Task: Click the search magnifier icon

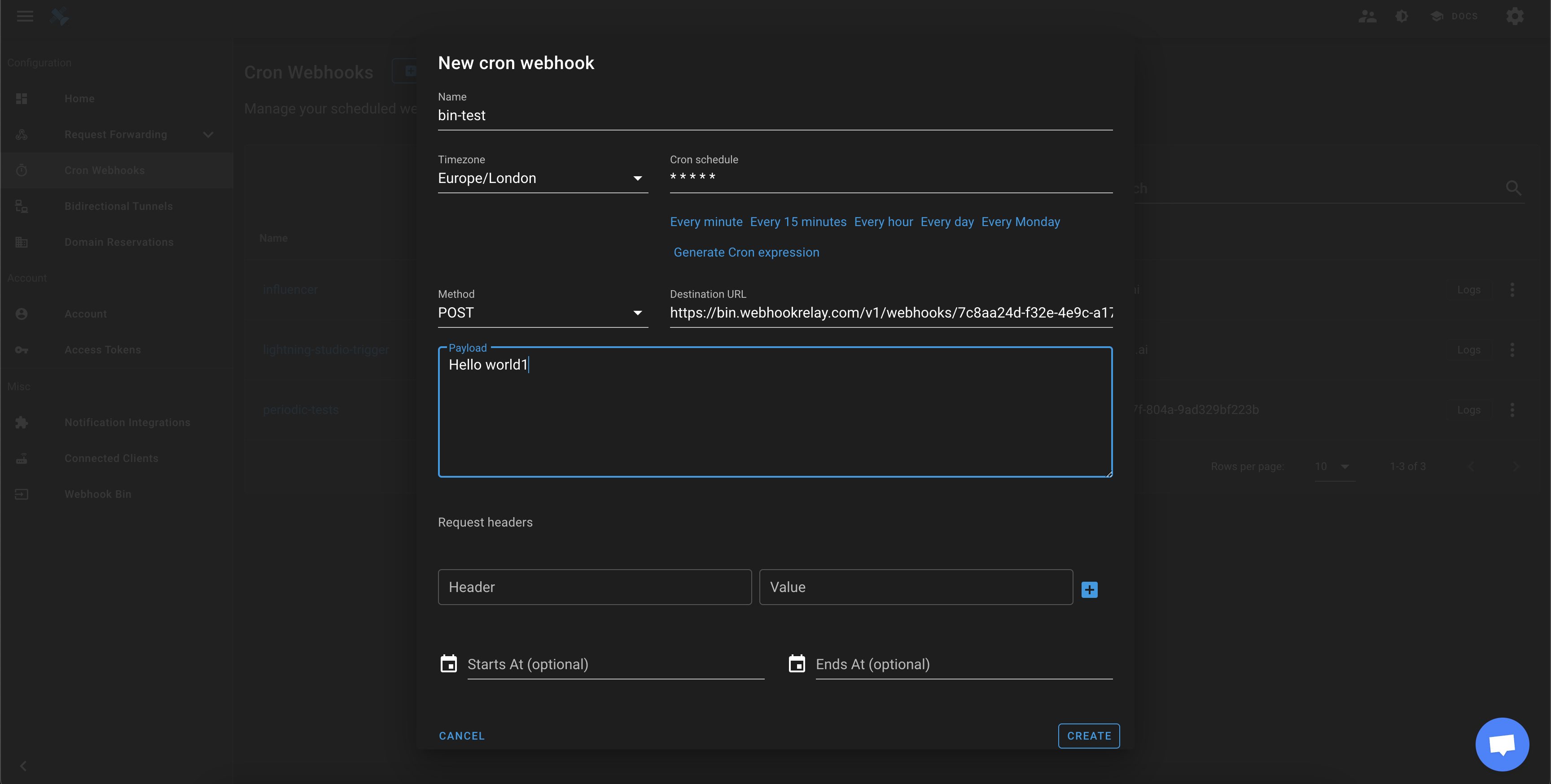Action: coord(1513,188)
